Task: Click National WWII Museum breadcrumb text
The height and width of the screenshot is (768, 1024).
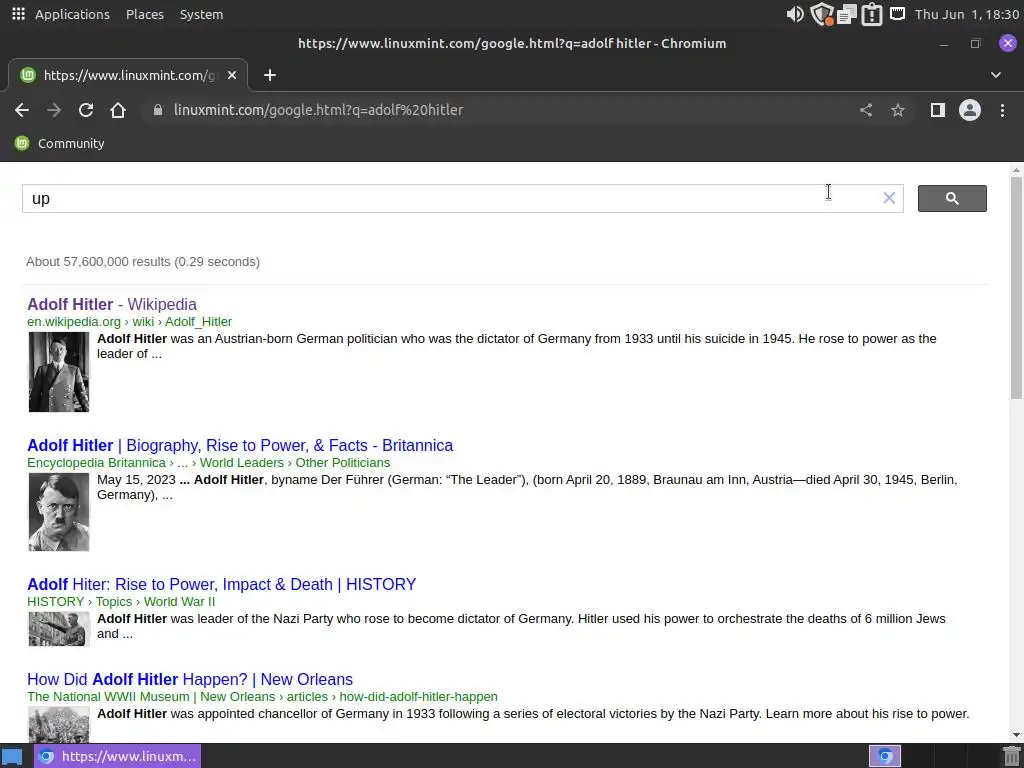Action: click(x=262, y=697)
